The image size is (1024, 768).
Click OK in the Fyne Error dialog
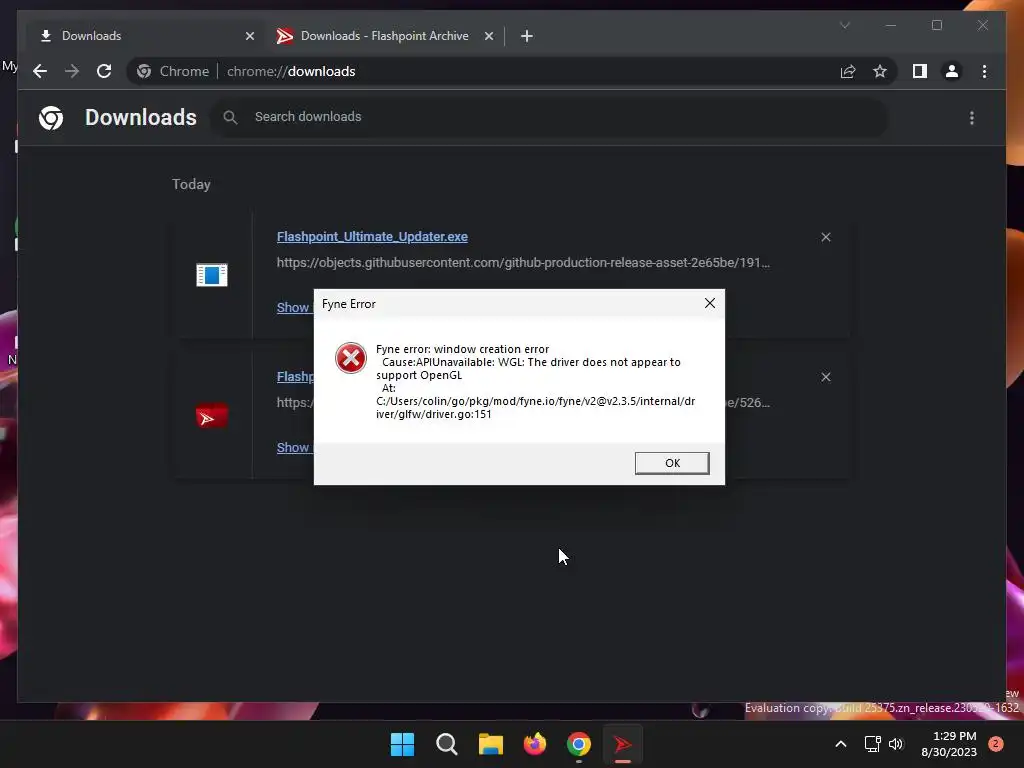pos(671,463)
